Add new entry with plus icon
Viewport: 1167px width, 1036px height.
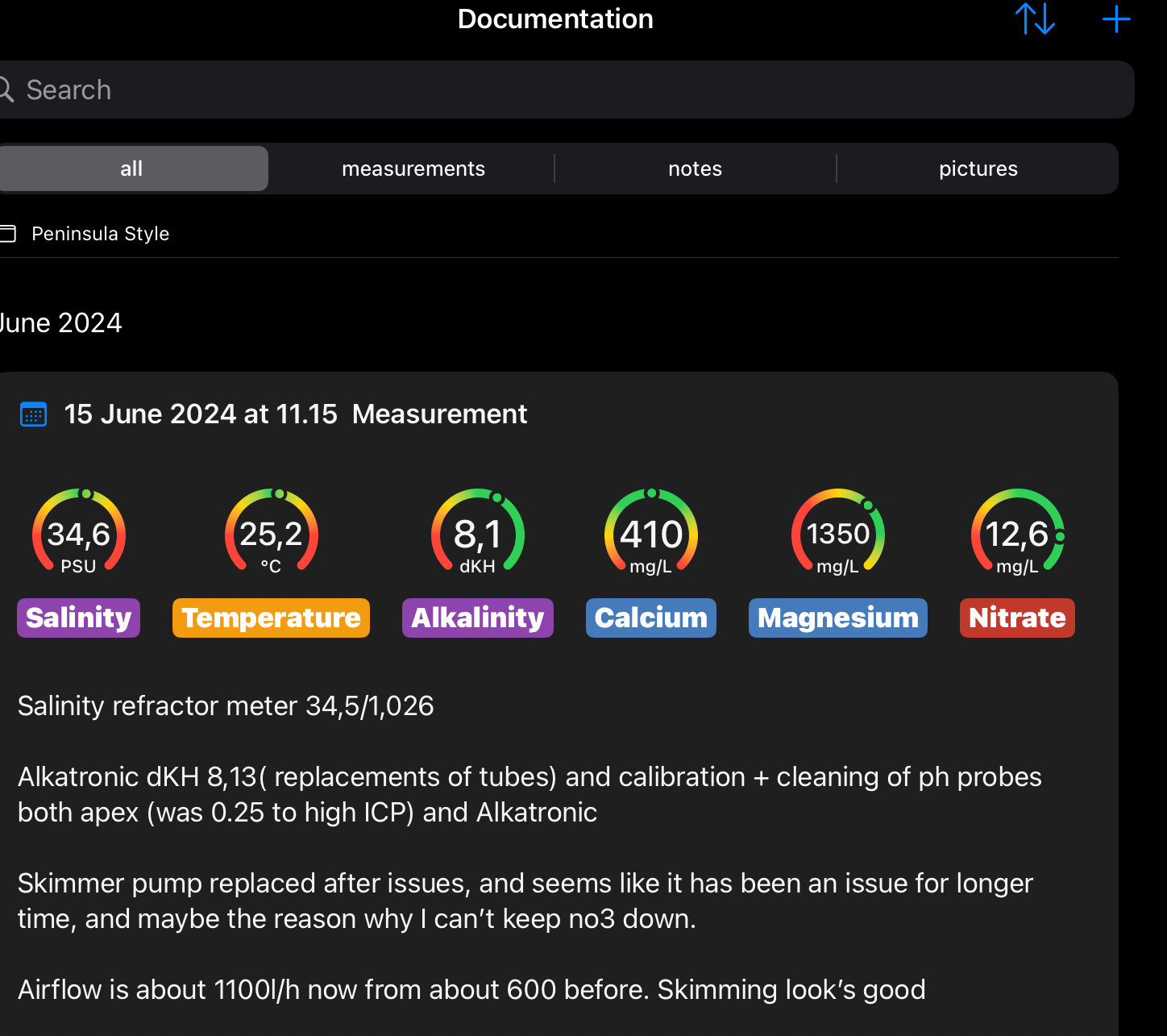tap(1116, 19)
